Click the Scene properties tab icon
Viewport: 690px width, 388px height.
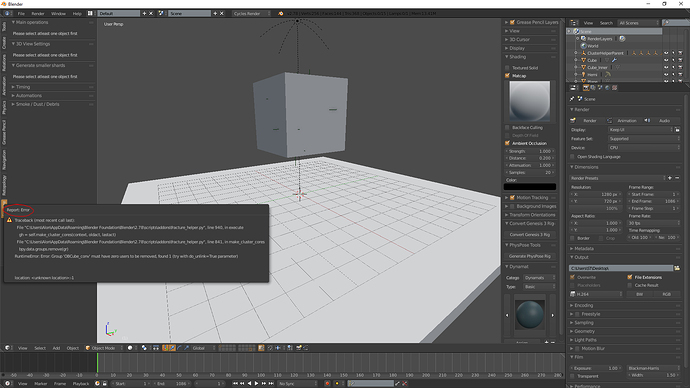pos(600,88)
